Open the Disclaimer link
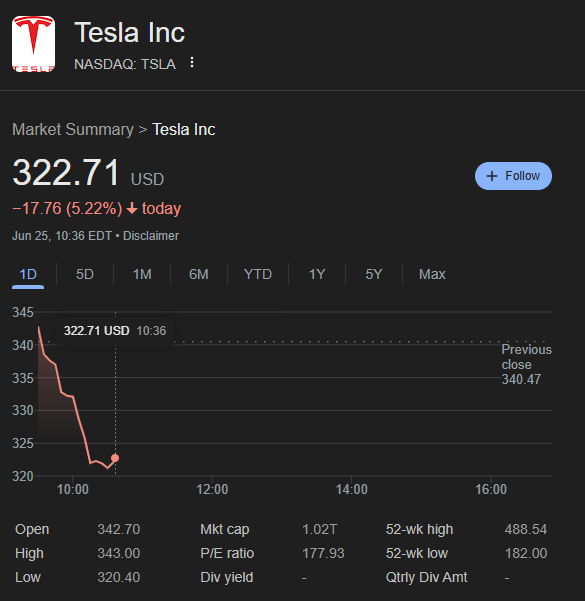 [151, 236]
